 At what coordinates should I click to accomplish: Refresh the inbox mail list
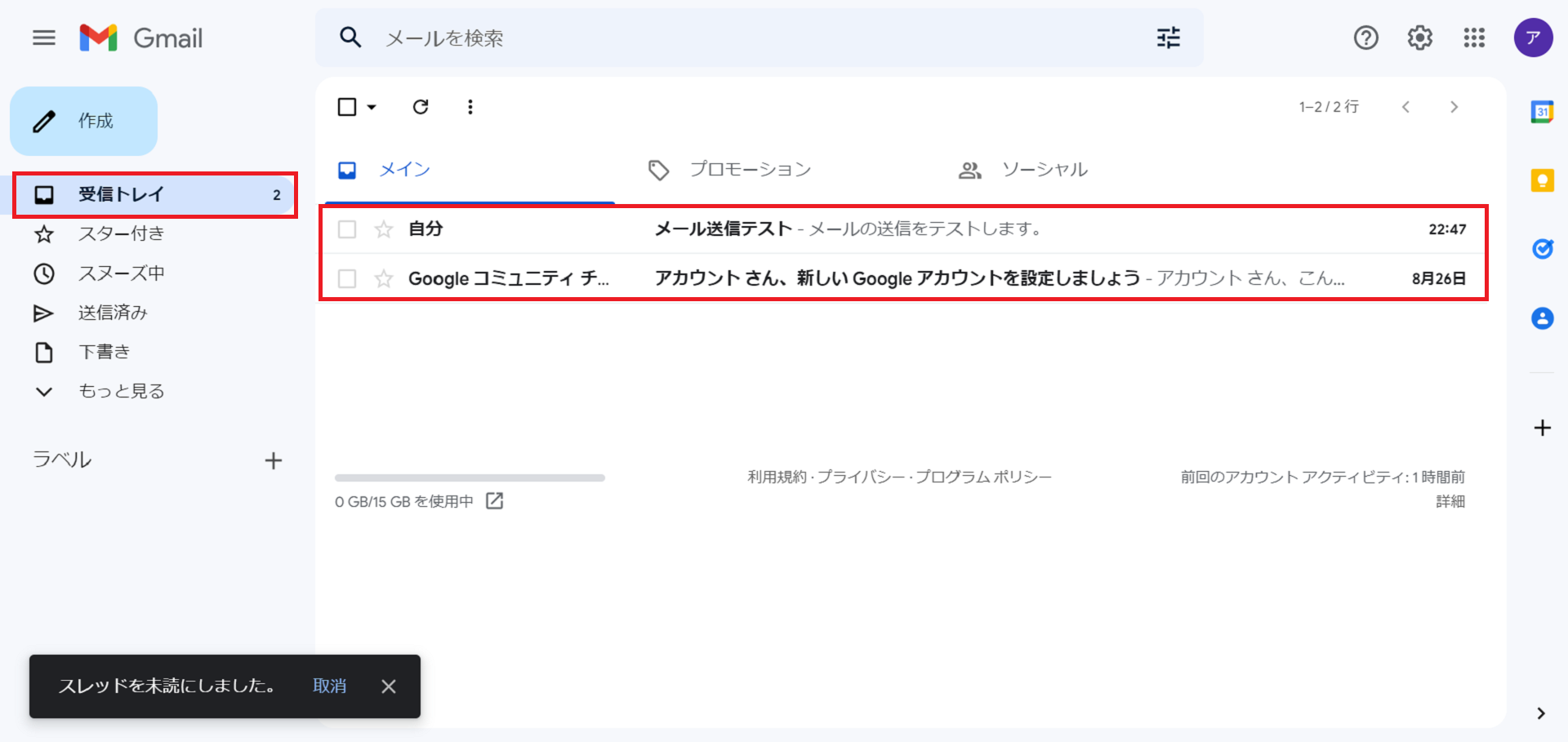421,106
